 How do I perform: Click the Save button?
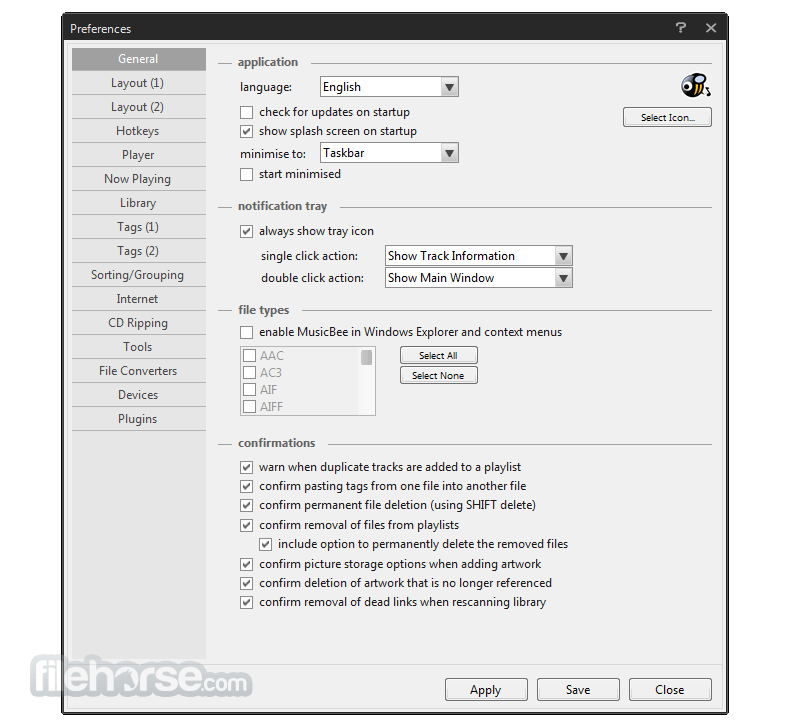[578, 690]
